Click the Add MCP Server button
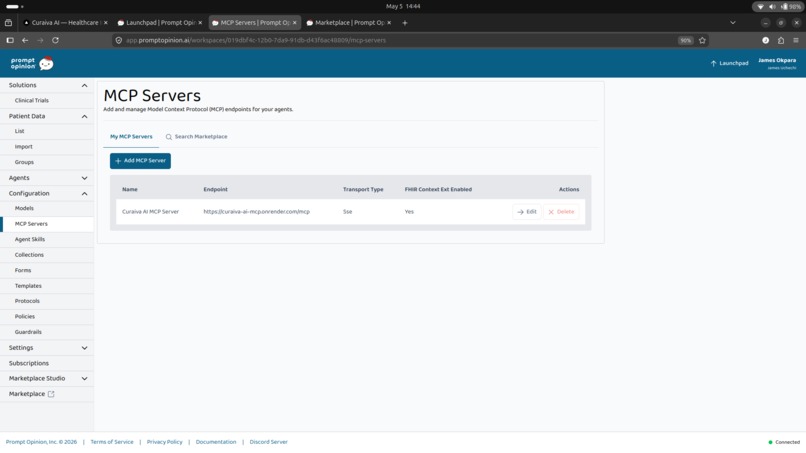Image resolution: width=806 pixels, height=453 pixels. click(140, 161)
